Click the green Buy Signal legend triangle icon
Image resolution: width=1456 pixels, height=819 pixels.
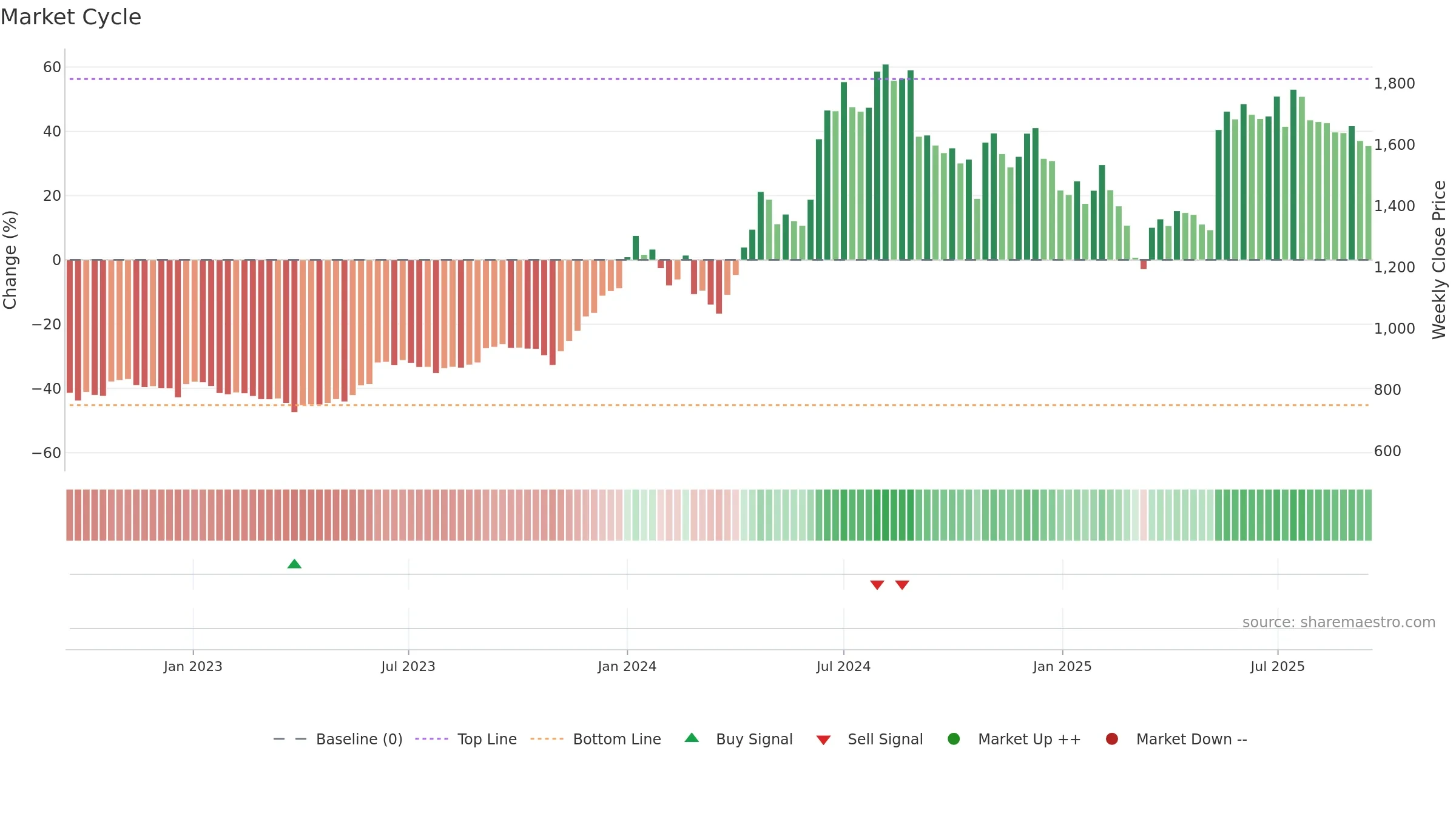coord(692,738)
